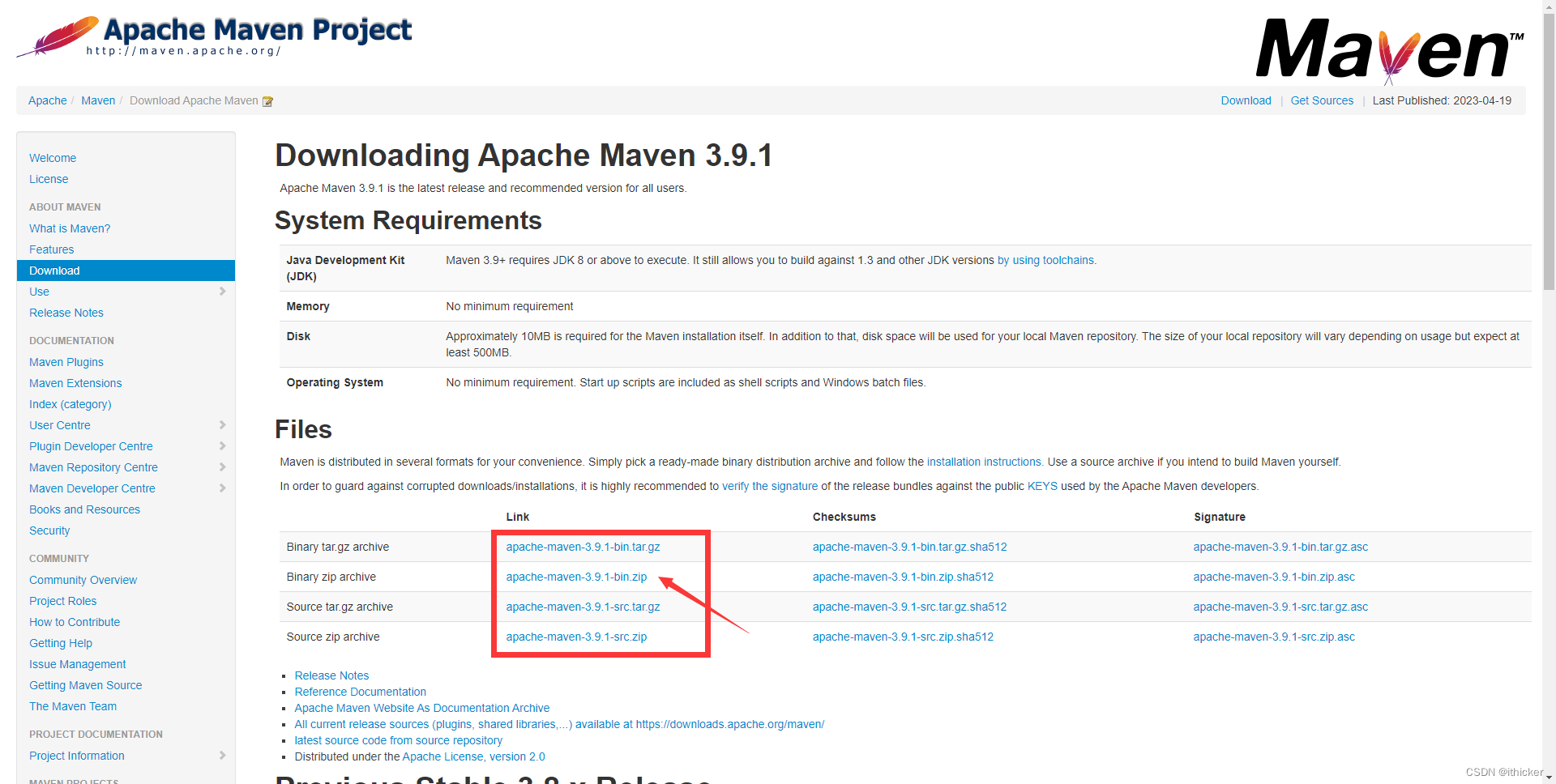Image resolution: width=1556 pixels, height=784 pixels.
Task: Open the License sidebar item
Action: coord(49,179)
